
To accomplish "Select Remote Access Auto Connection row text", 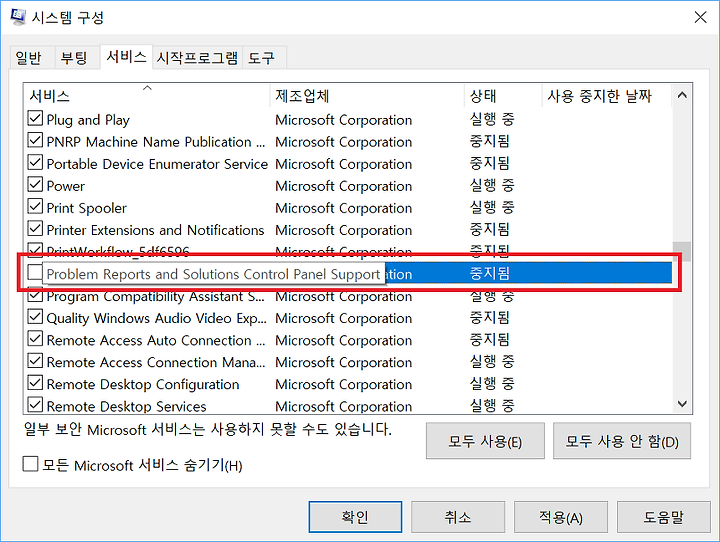I will (x=156, y=340).
